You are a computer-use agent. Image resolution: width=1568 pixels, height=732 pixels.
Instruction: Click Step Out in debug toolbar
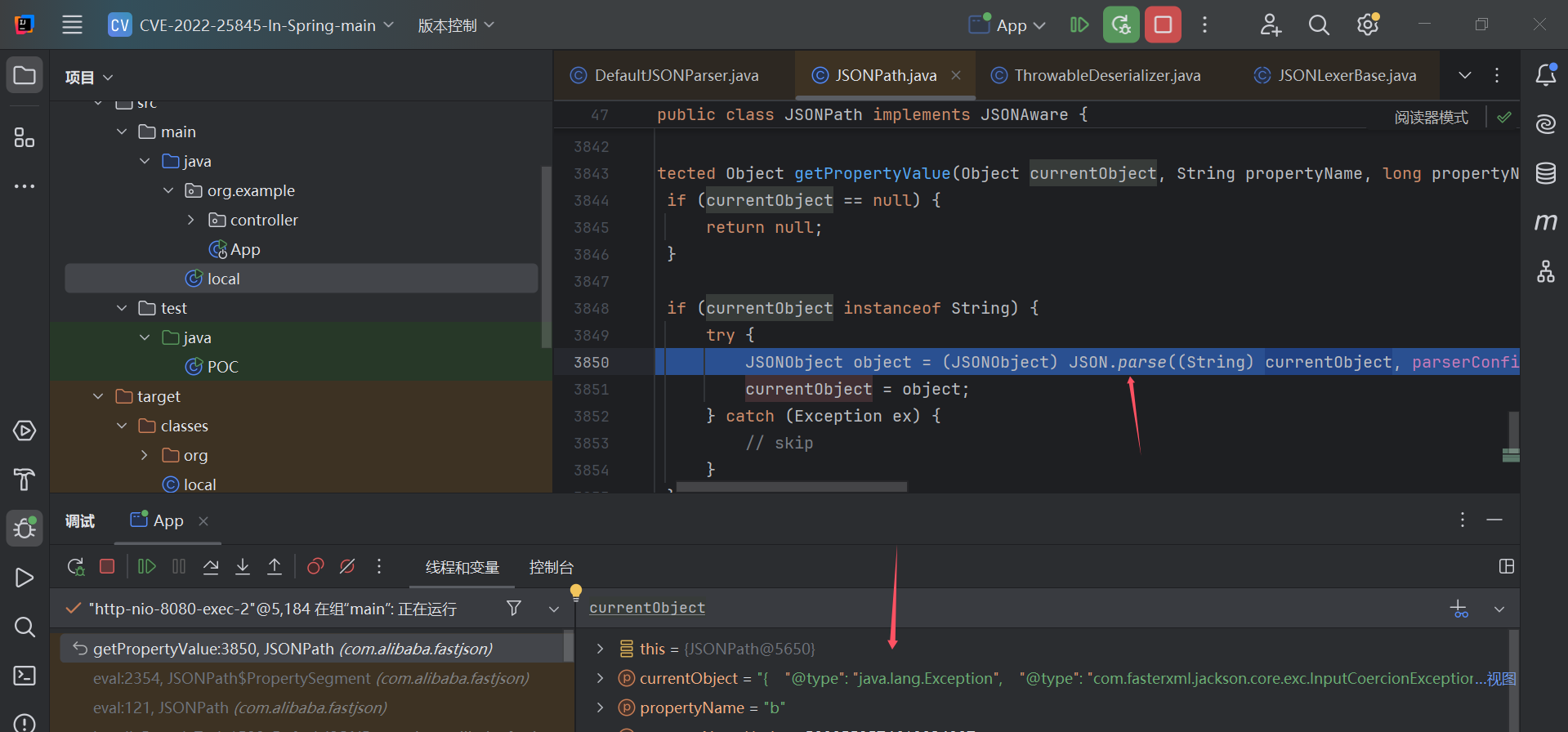tap(275, 566)
